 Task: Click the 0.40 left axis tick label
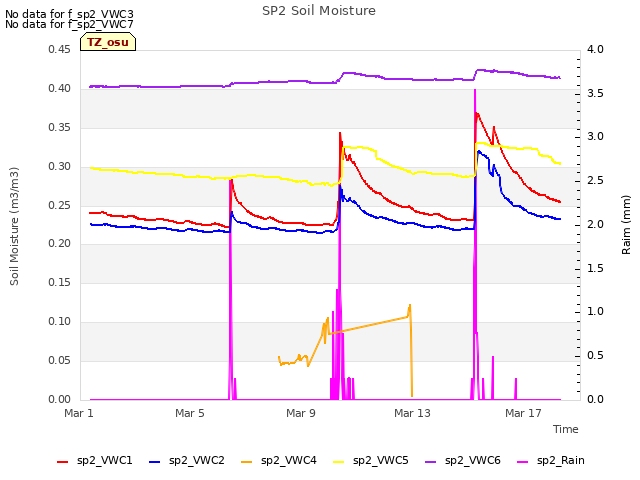coord(60,89)
